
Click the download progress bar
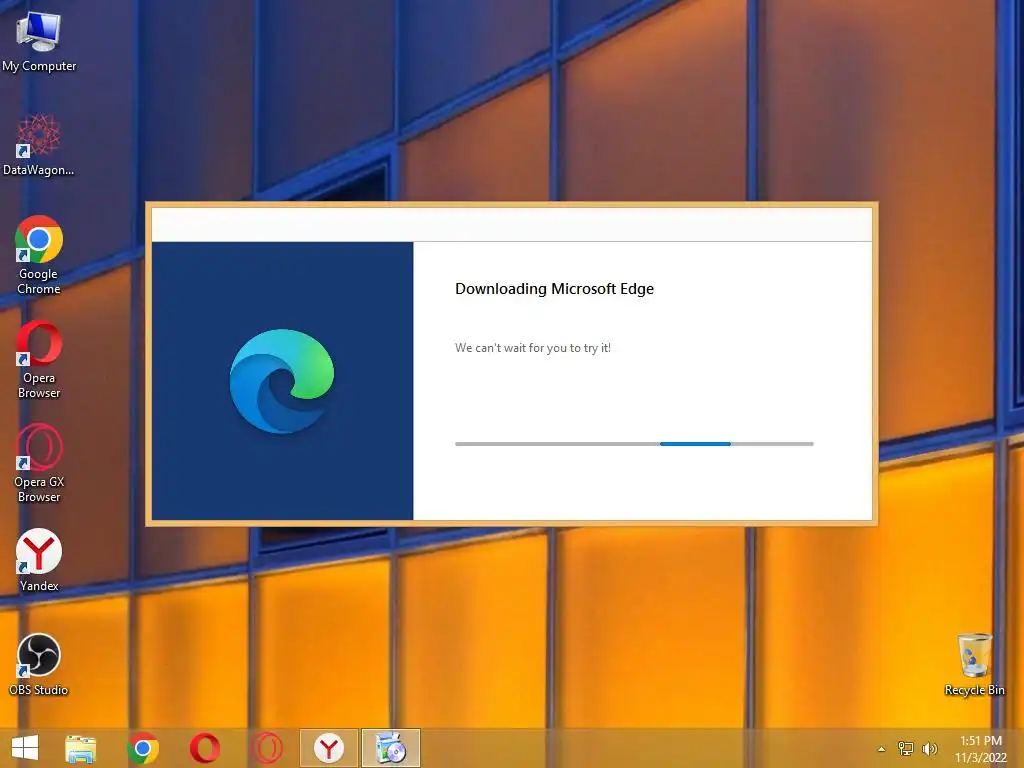coord(634,444)
